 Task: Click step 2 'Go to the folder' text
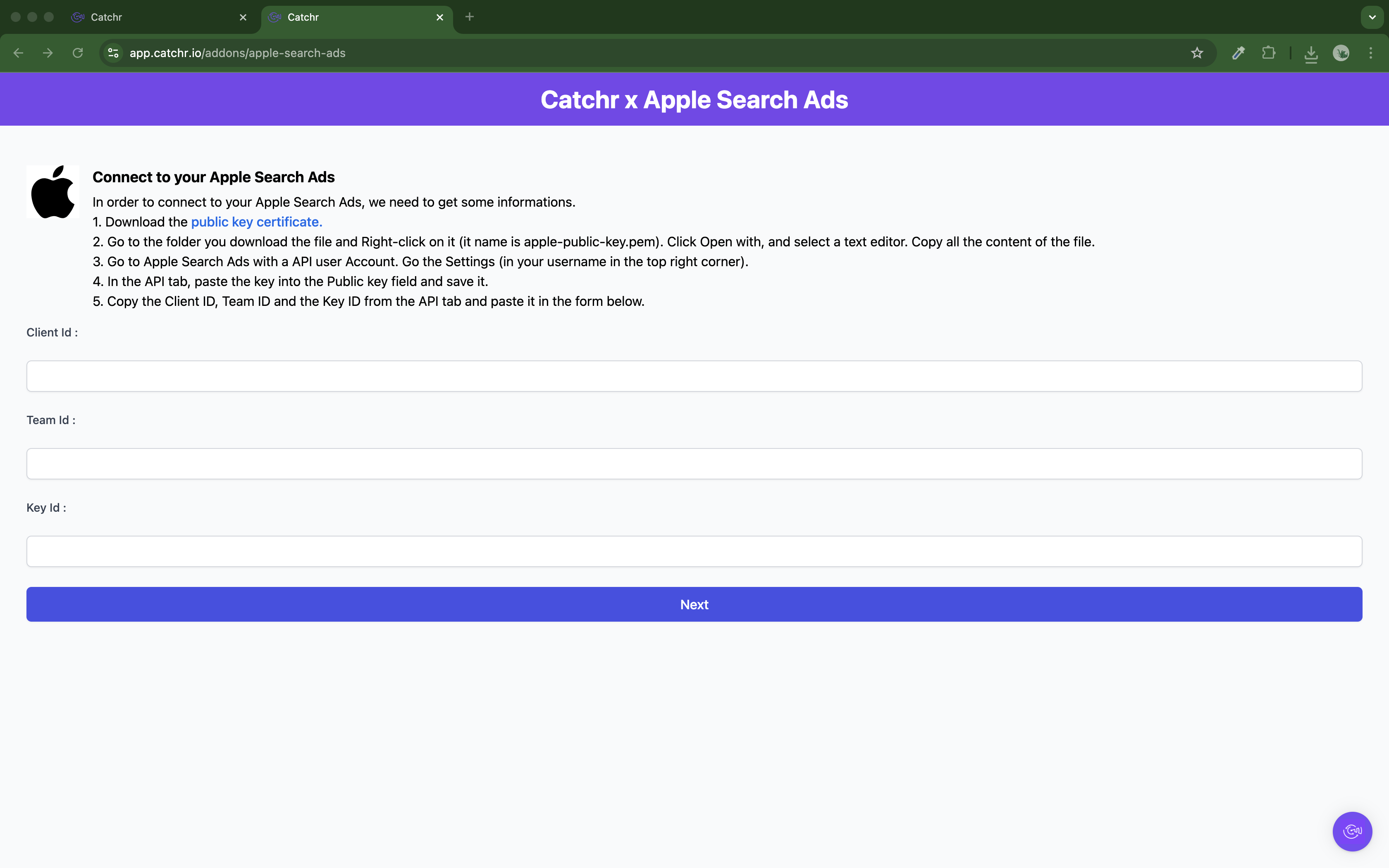[x=594, y=242]
